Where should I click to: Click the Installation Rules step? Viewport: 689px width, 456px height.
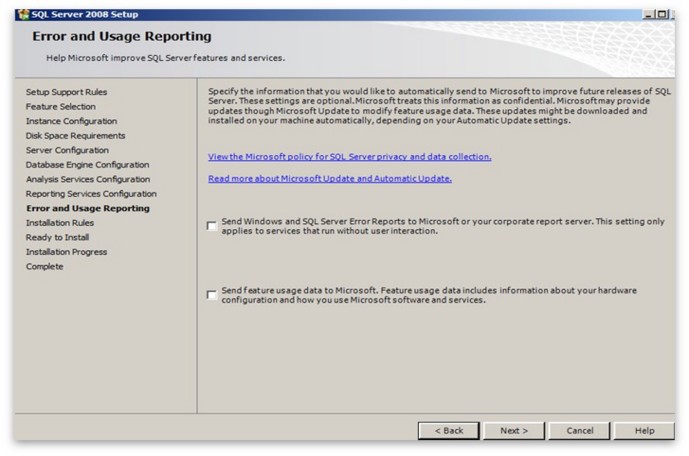[60, 222]
